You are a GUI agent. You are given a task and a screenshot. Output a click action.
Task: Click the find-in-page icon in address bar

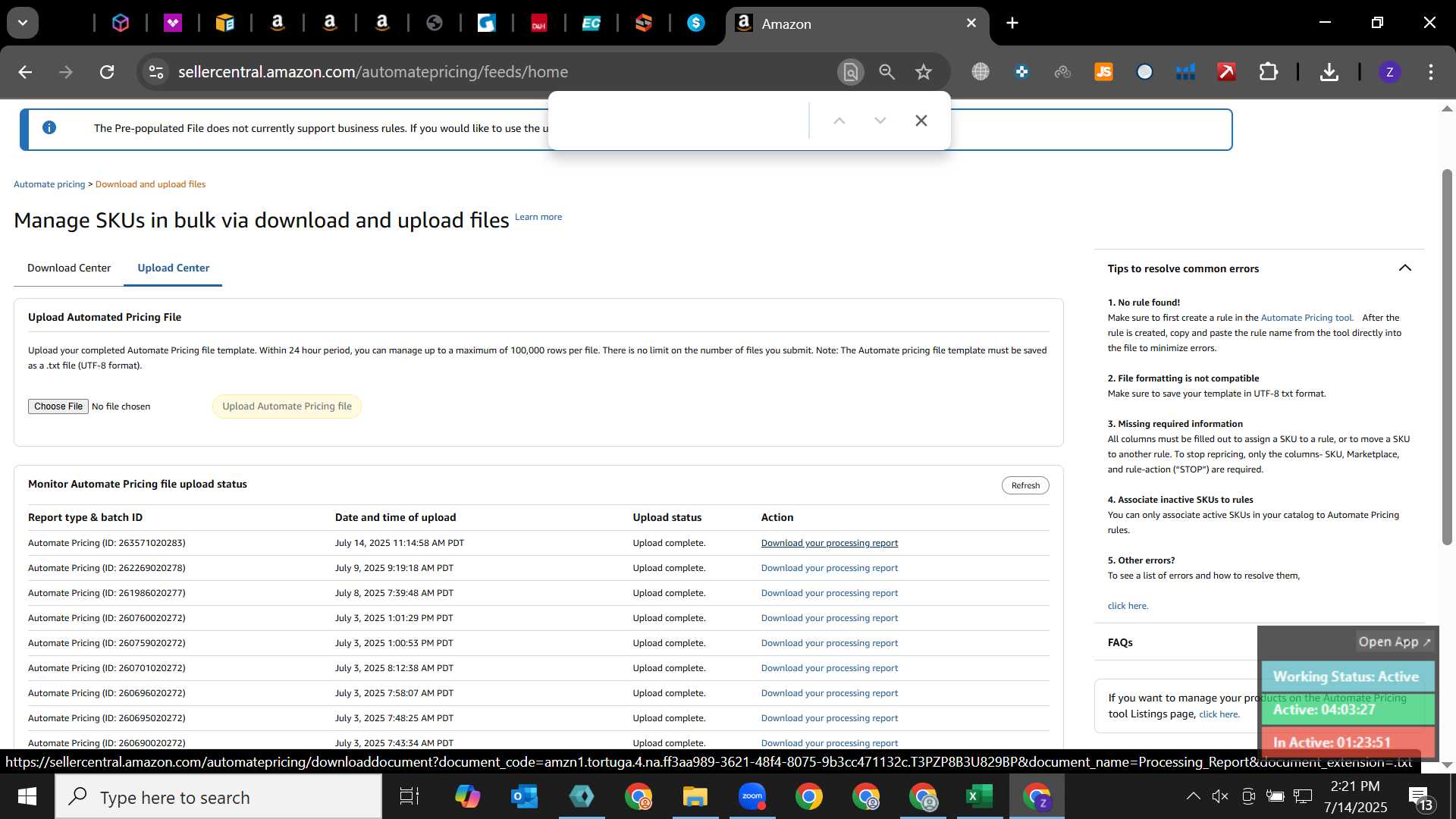click(x=851, y=72)
